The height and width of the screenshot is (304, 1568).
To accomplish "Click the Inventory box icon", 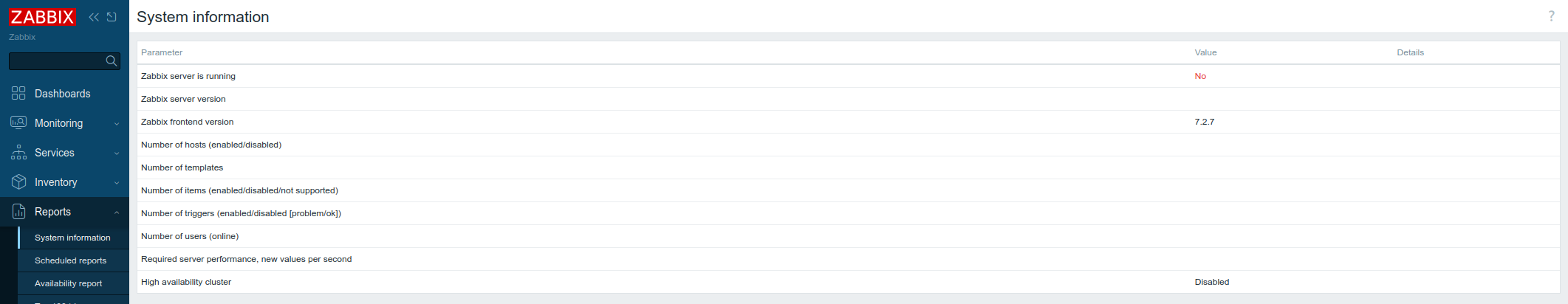I will pos(18,182).
